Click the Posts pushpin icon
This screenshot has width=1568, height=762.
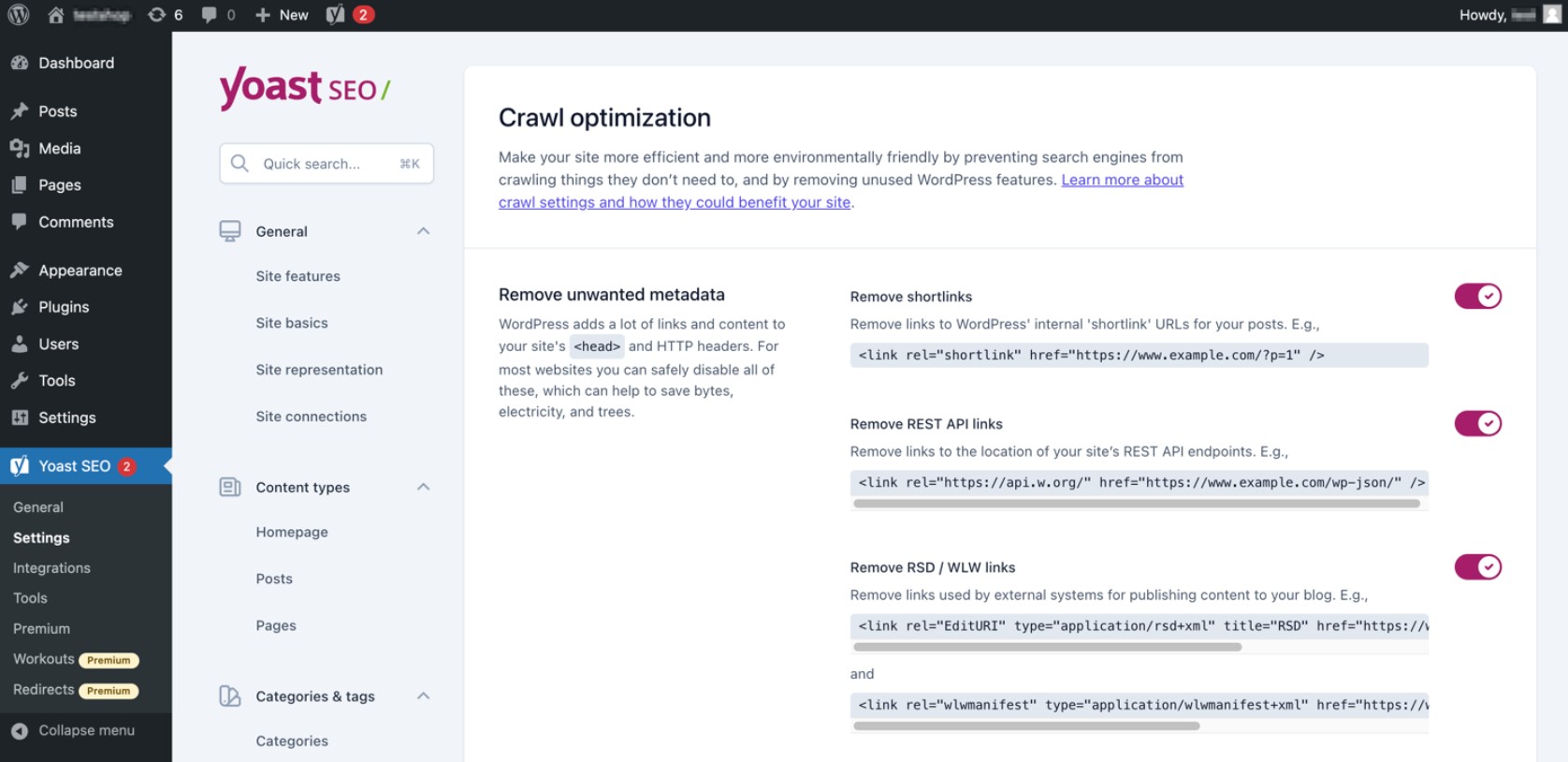coord(20,111)
